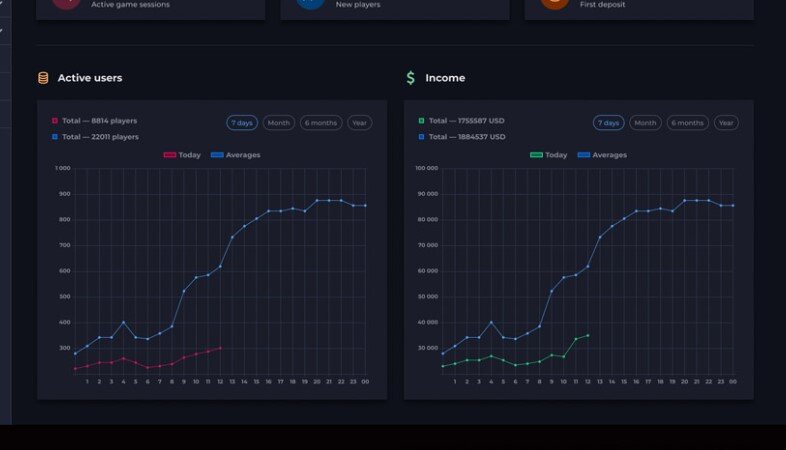This screenshot has height=450, width=786.
Task: Click the green Income dollar icon
Action: pyautogui.click(x=411, y=78)
